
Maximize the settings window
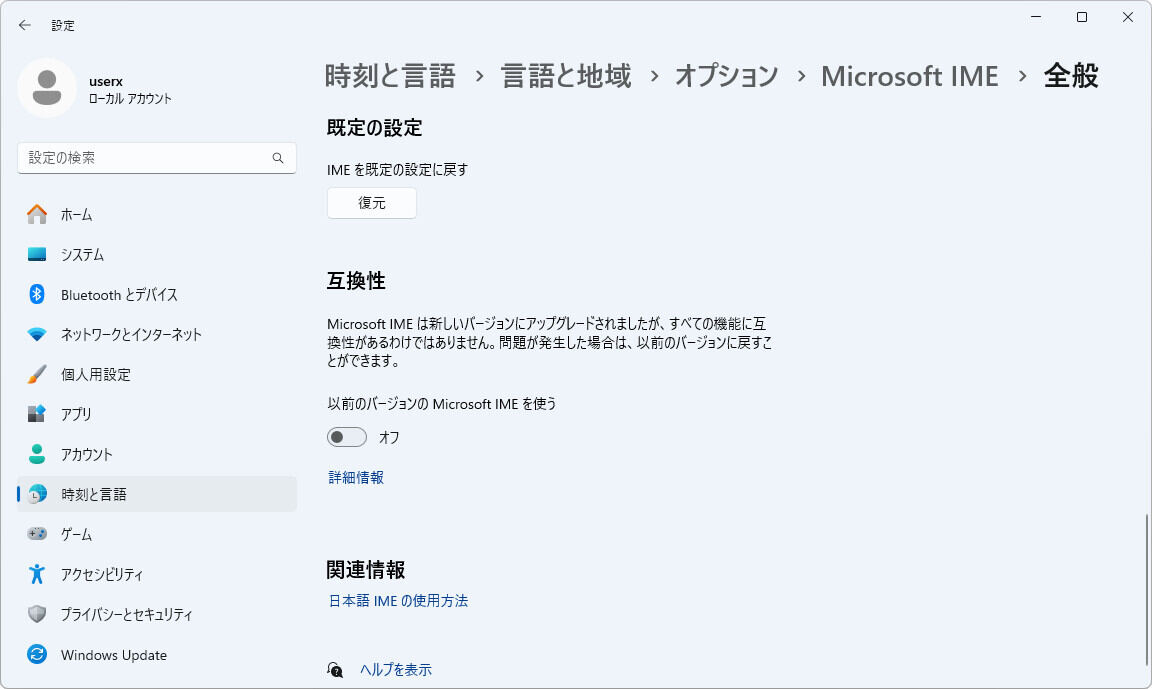click(1081, 17)
